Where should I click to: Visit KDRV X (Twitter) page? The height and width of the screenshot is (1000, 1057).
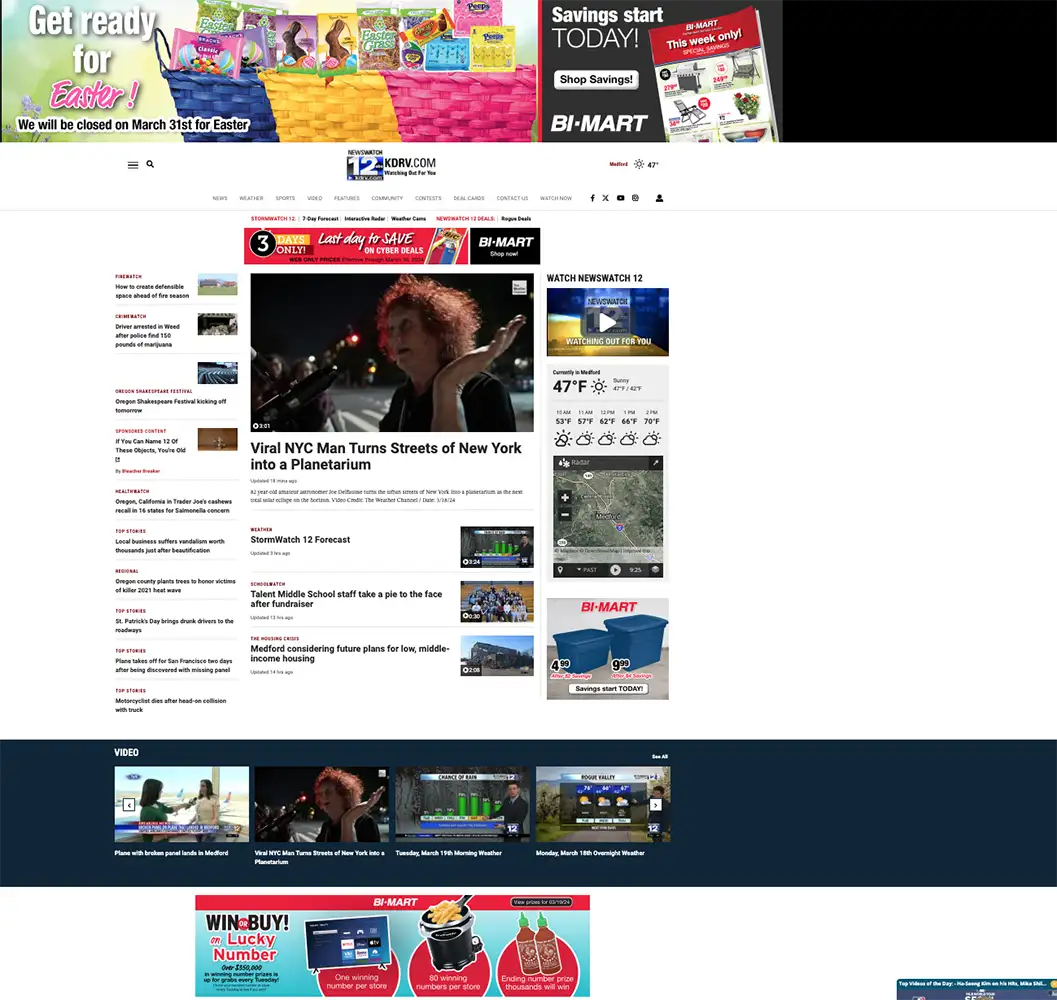pyautogui.click(x=605, y=198)
